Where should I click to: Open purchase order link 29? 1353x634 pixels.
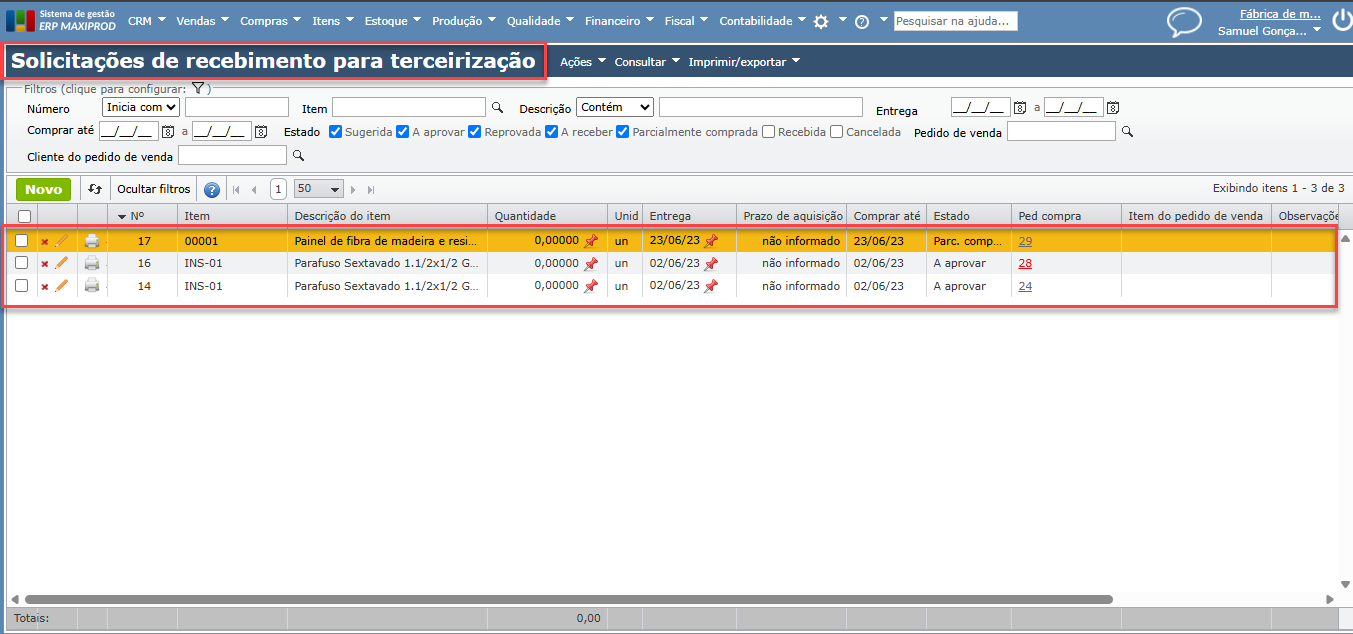click(x=1025, y=241)
